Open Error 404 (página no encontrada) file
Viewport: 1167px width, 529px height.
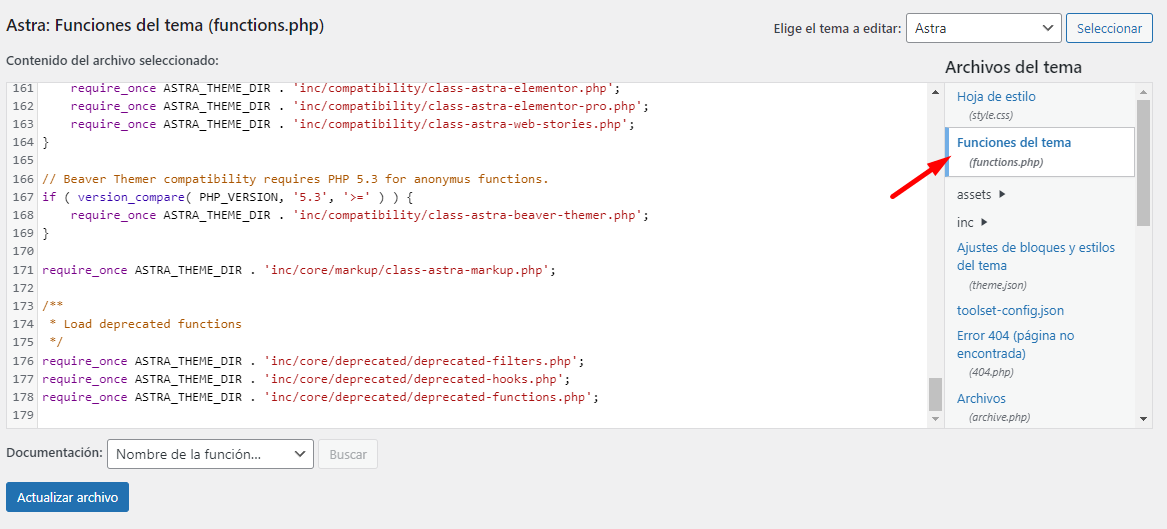[x=1015, y=344]
